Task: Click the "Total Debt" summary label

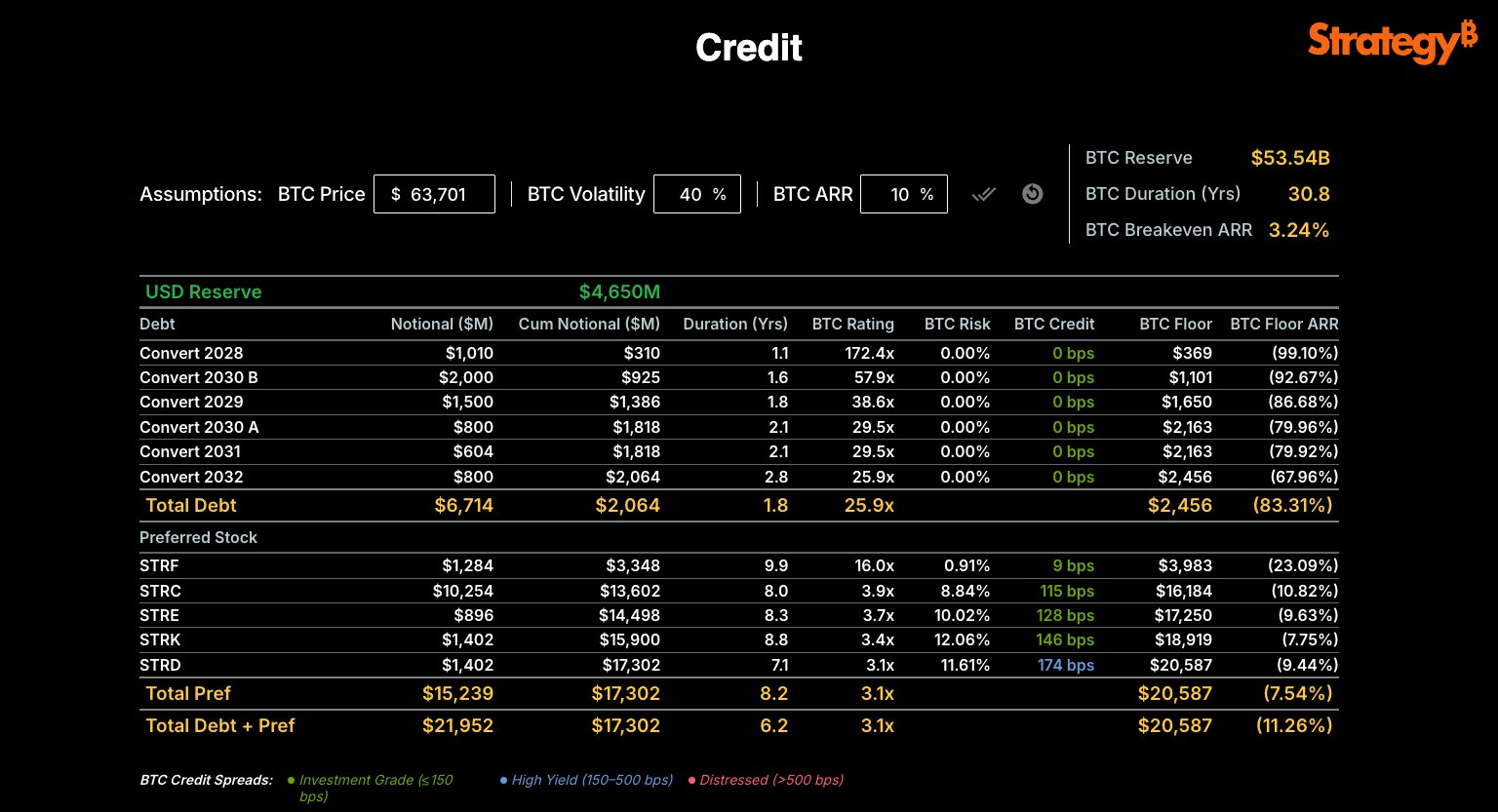Action: click(x=191, y=505)
